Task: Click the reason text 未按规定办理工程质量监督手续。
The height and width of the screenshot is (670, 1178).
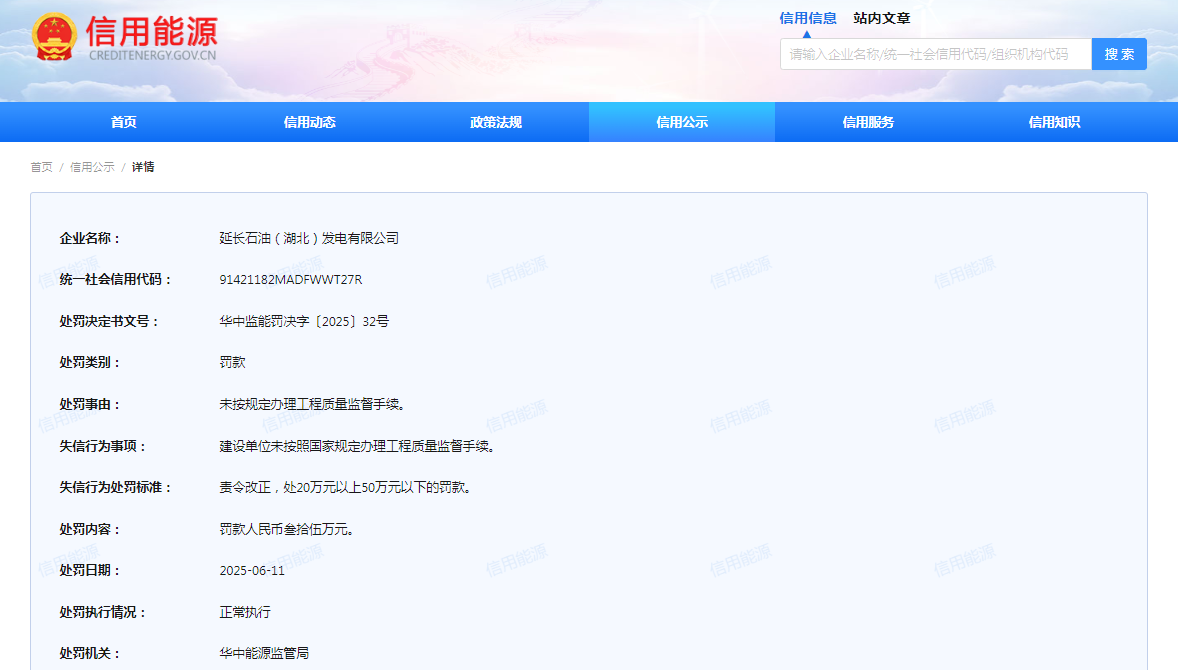Action: pyautogui.click(x=315, y=404)
